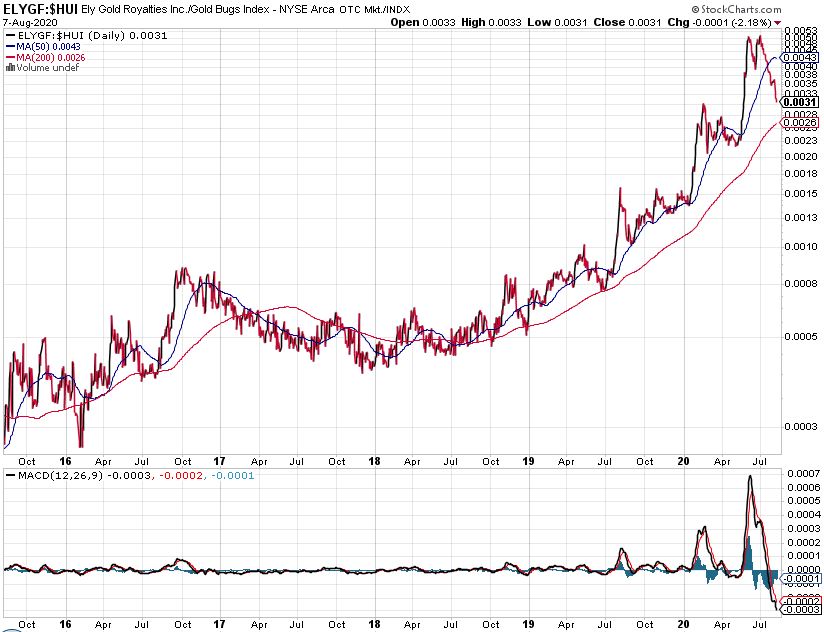824x632 pixels.
Task: Click the 0.0005 price axis label
Action: coord(801,337)
